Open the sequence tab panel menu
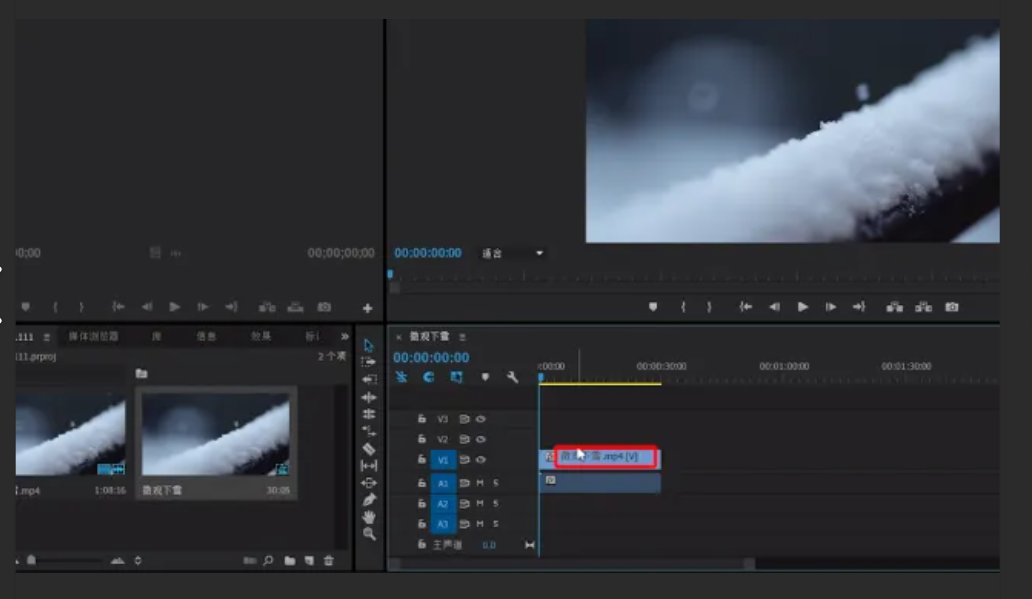Screen dimensions: 1032x599 point(462,337)
